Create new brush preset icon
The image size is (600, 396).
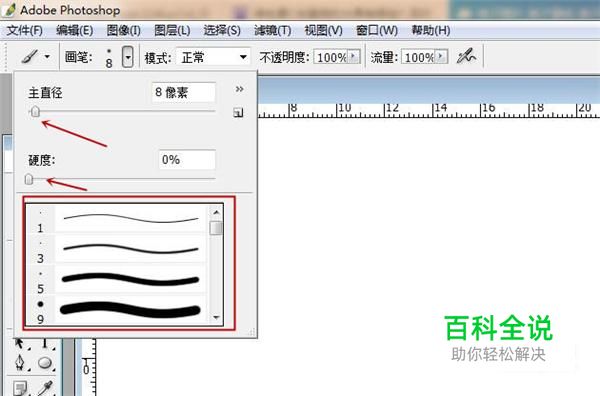pos(238,112)
